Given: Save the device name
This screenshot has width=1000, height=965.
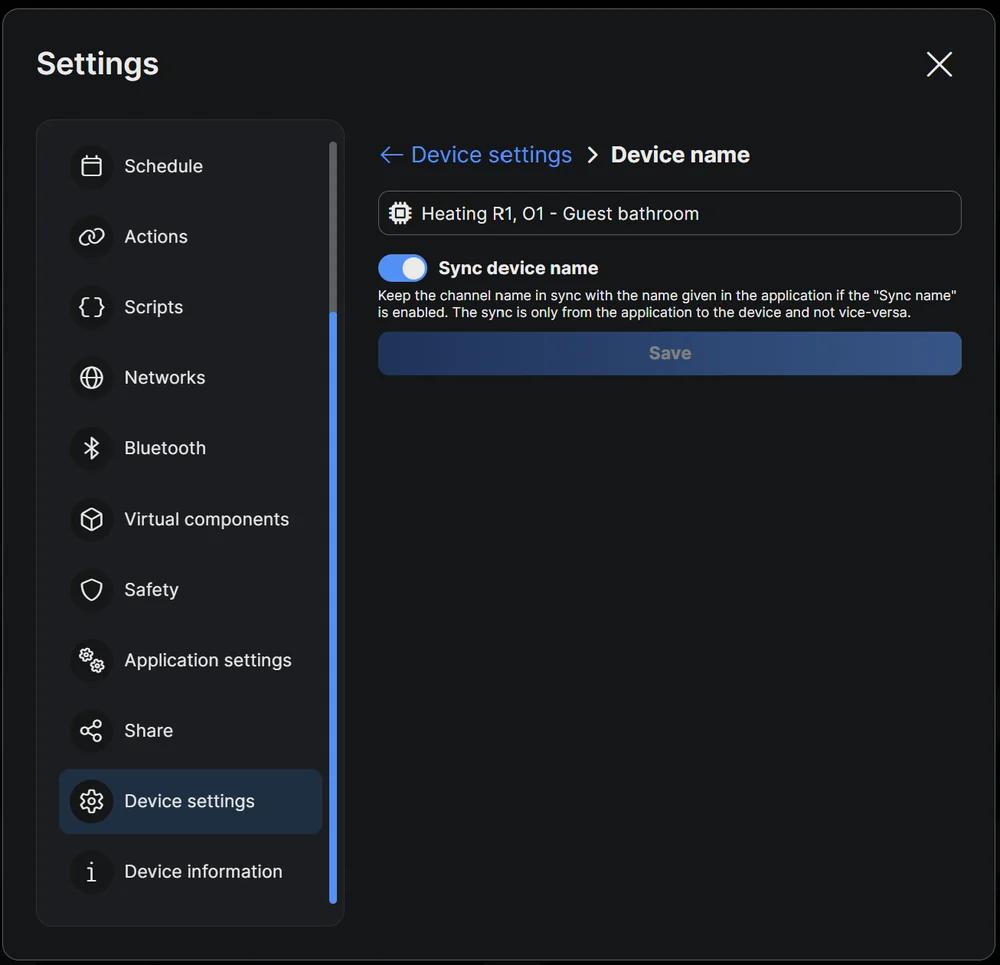Looking at the screenshot, I should tap(670, 353).
